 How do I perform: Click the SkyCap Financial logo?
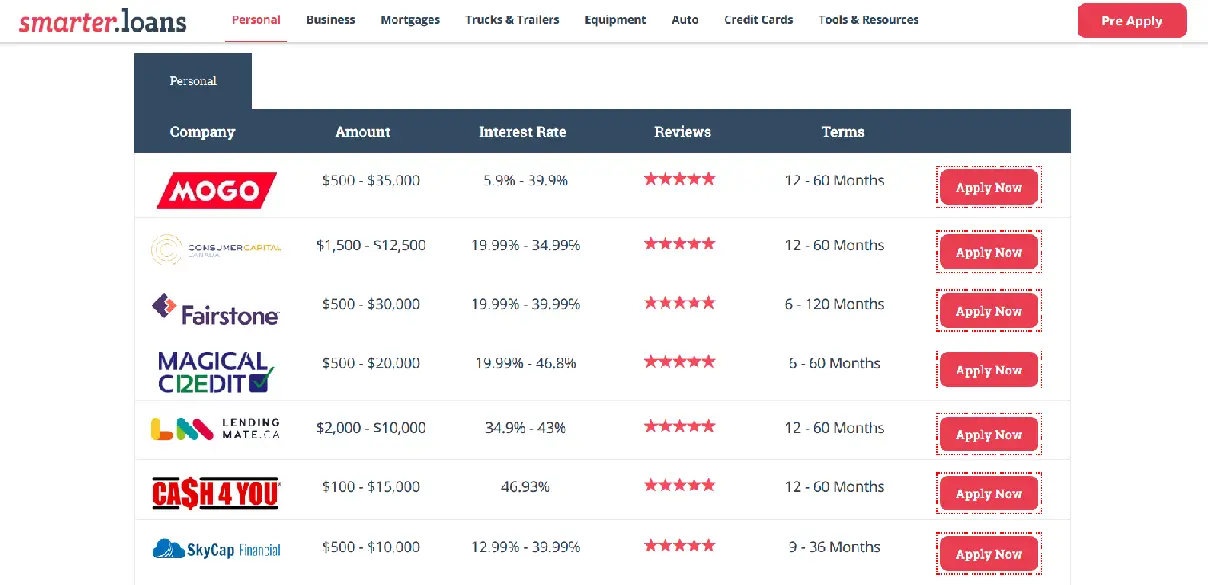coord(216,549)
